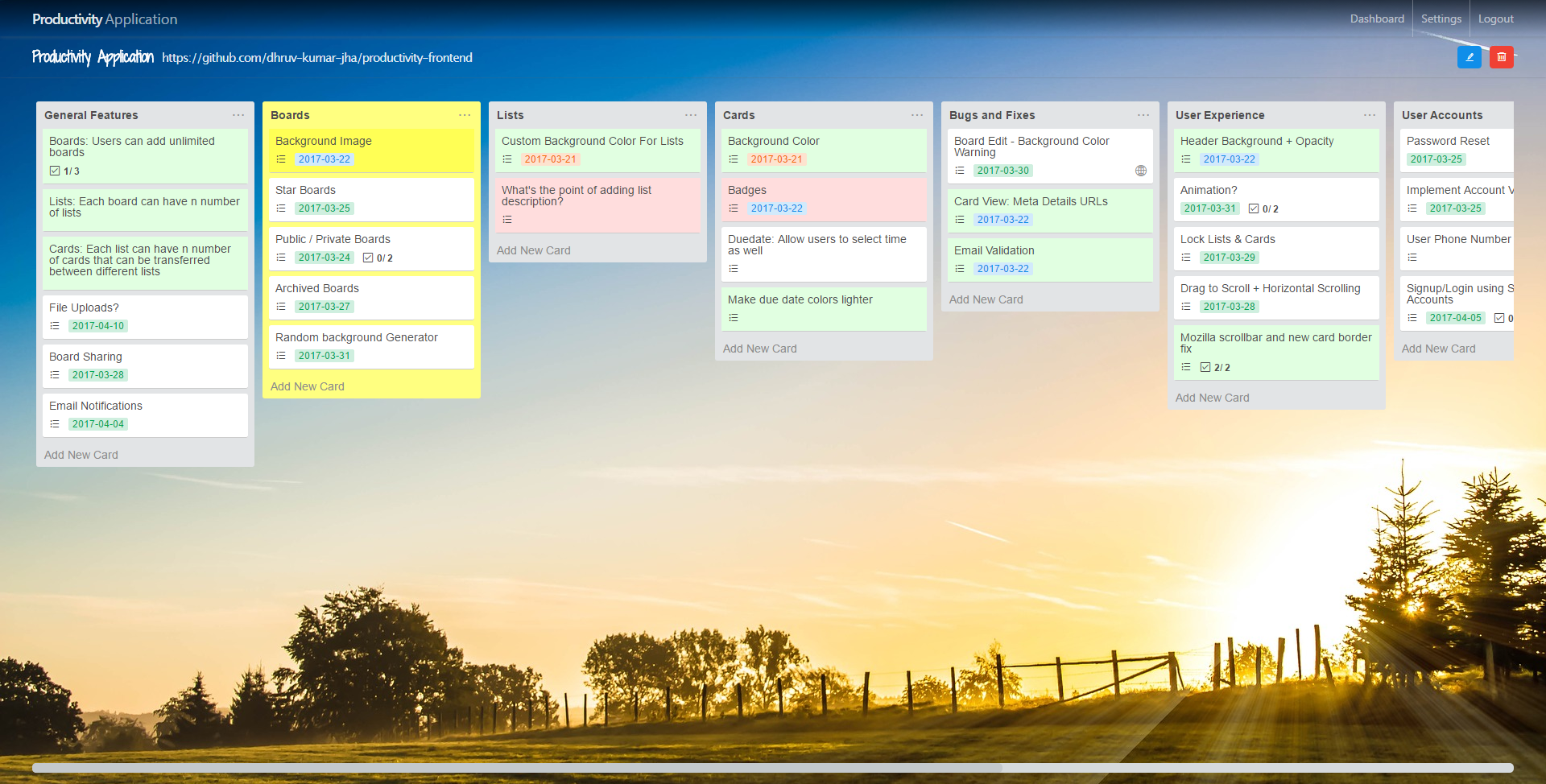
Task: Add New Card in Bugs and Fixes list
Action: coord(986,299)
